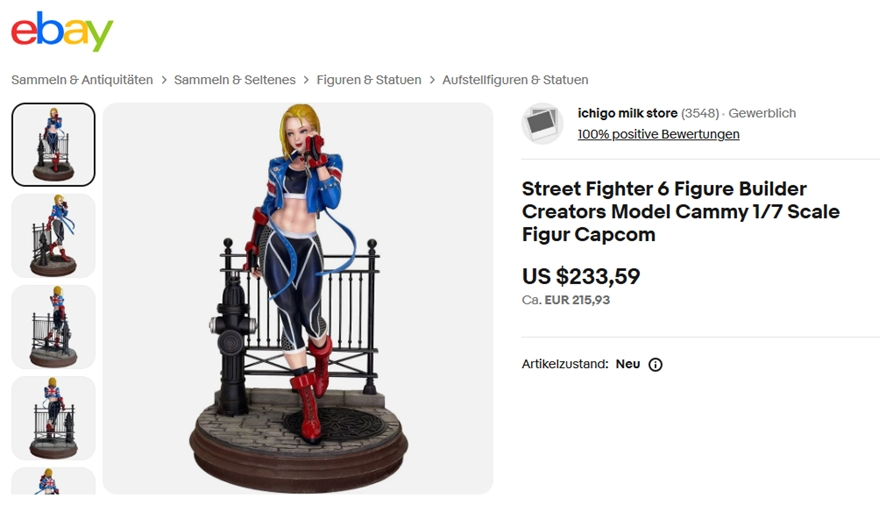Image resolution: width=886 pixels, height=505 pixels.
Task: Go to Sammeln & Seltenes category
Action: [235, 80]
